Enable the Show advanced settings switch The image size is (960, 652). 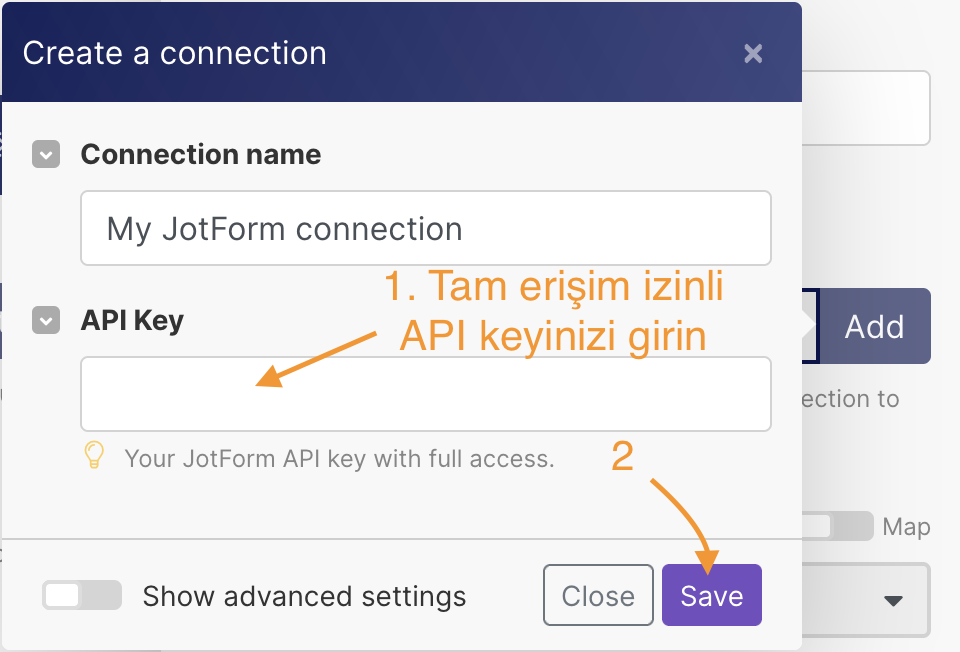point(81,596)
